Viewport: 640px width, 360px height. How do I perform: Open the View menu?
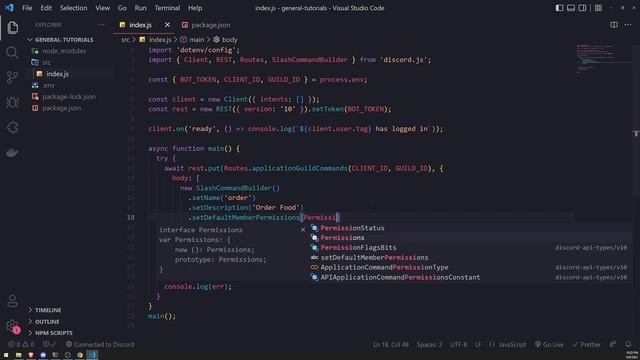(x=102, y=8)
